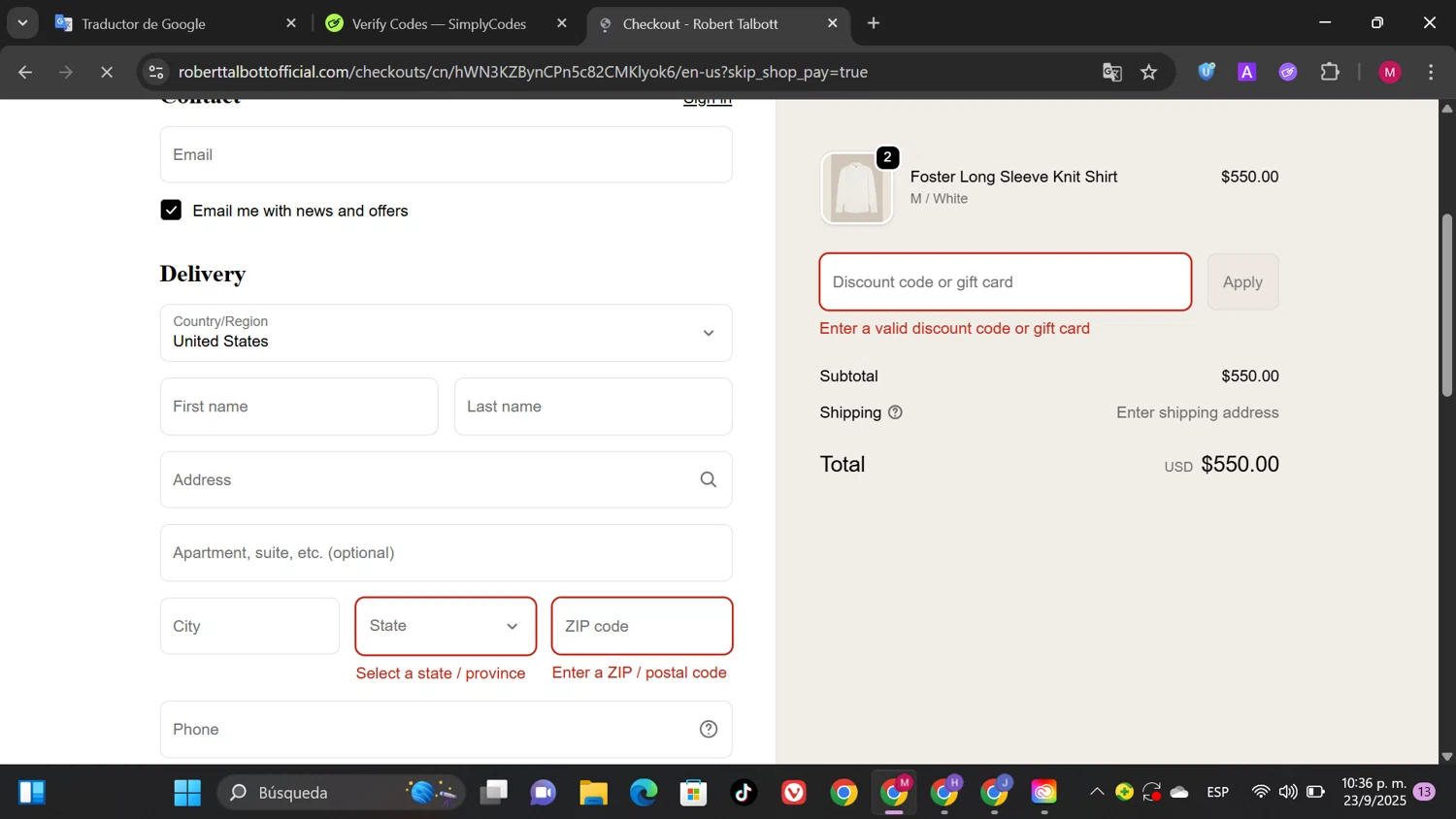Open Task View in taskbar

point(494,793)
